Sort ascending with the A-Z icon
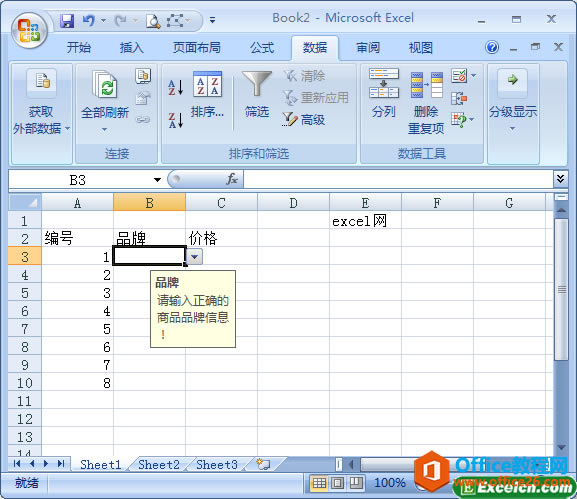577x499 pixels. (176, 88)
